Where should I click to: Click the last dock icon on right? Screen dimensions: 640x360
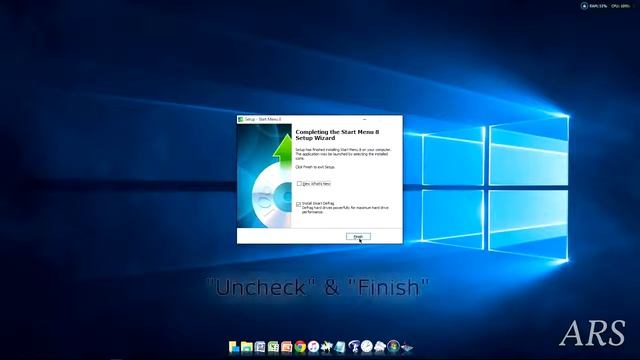(407, 347)
